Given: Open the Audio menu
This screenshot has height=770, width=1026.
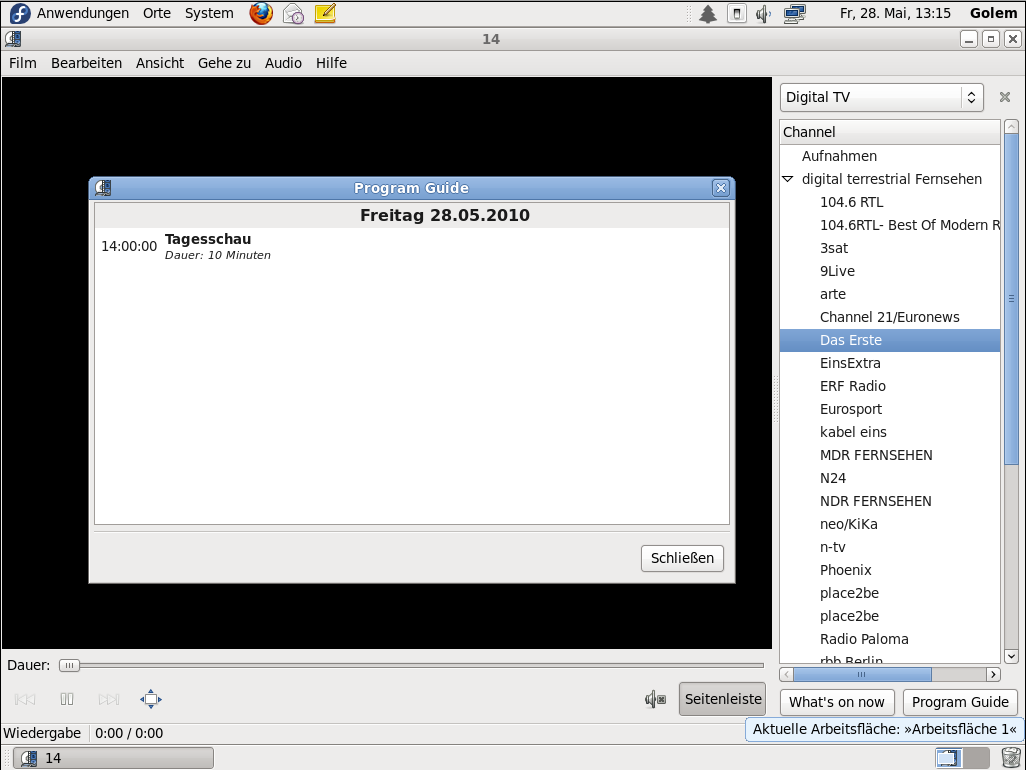Looking at the screenshot, I should pos(283,63).
